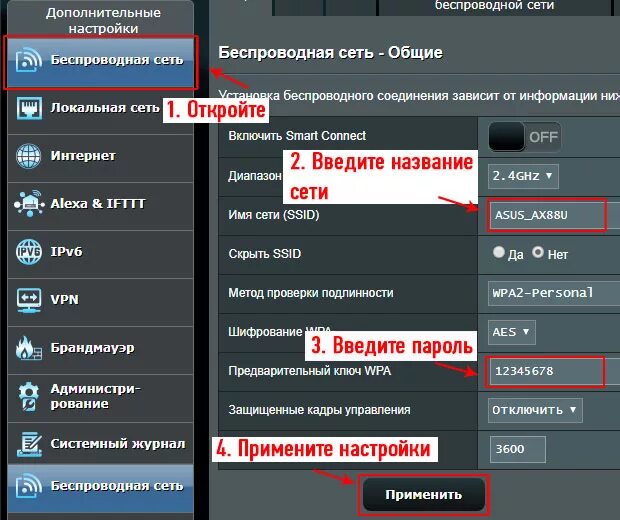Click Защищенные кадры управления label
The width and height of the screenshot is (620, 520).
tap(319, 410)
